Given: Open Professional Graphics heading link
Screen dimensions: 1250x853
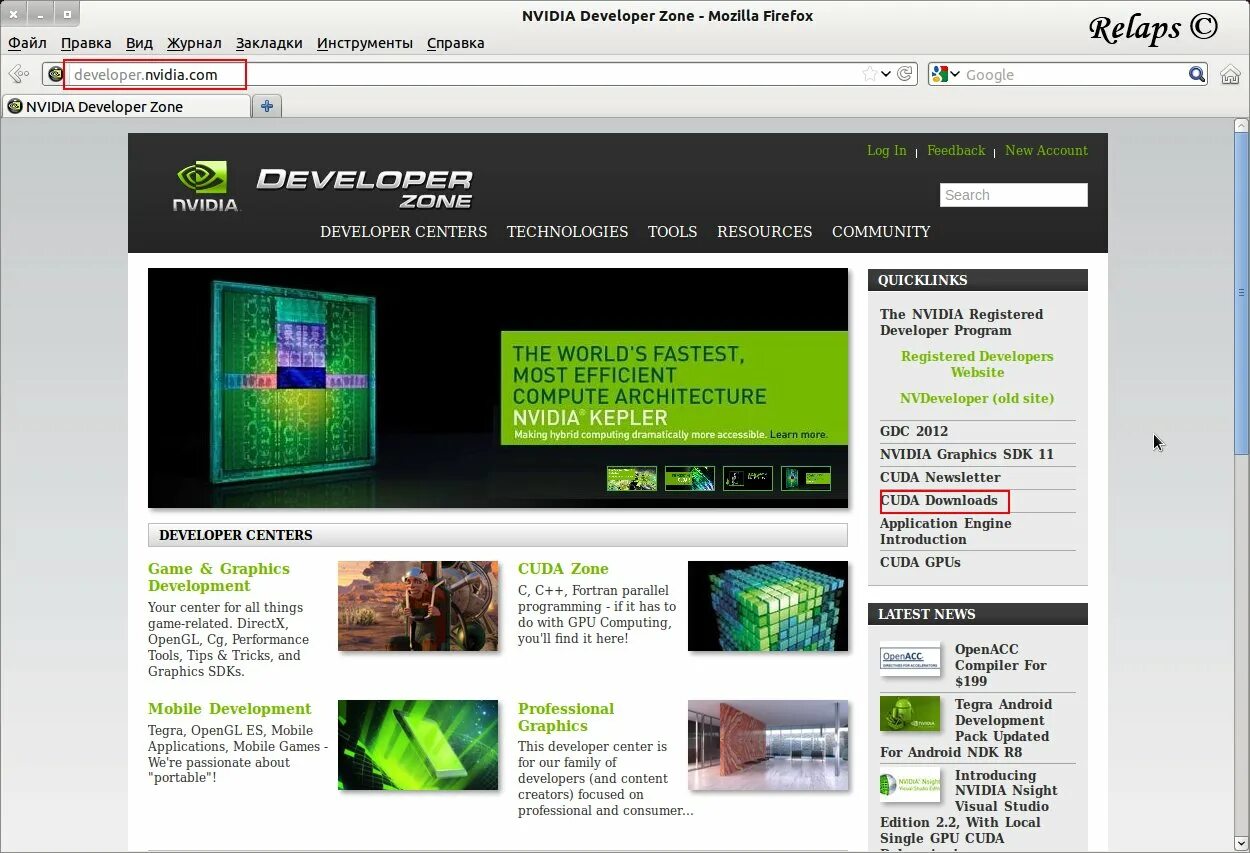Looking at the screenshot, I should pyautogui.click(x=566, y=717).
